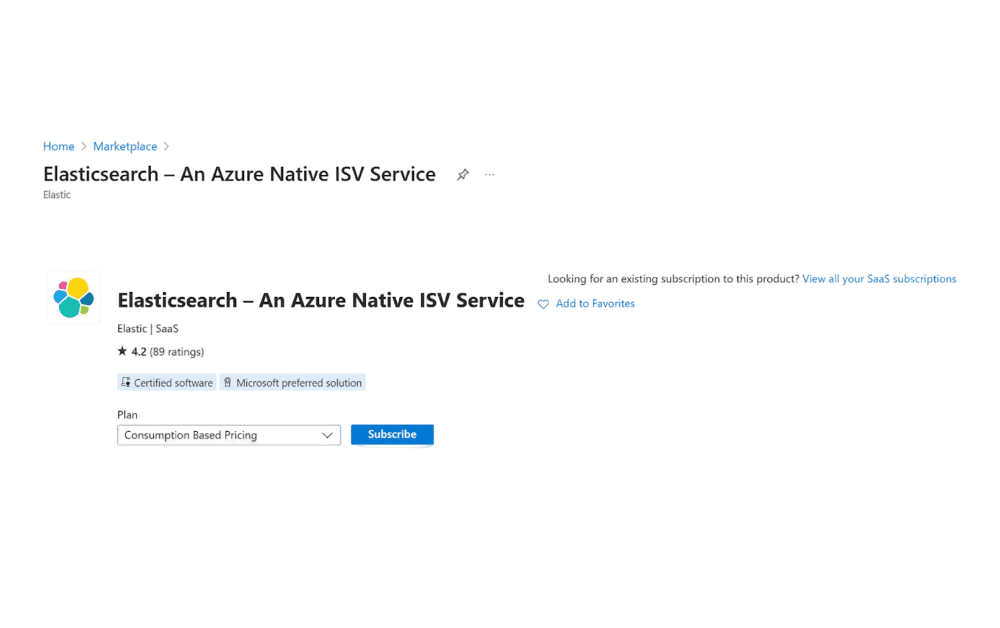Pin the Elasticsearch page using the pin icon
Screen dimensions: 1000x628
pos(462,174)
